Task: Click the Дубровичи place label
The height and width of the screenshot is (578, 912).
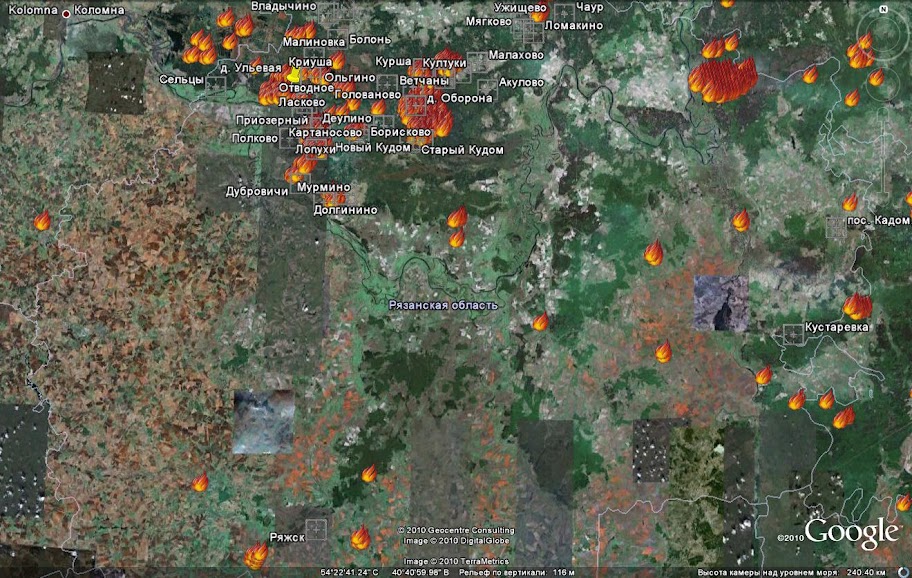Action: 257,191
